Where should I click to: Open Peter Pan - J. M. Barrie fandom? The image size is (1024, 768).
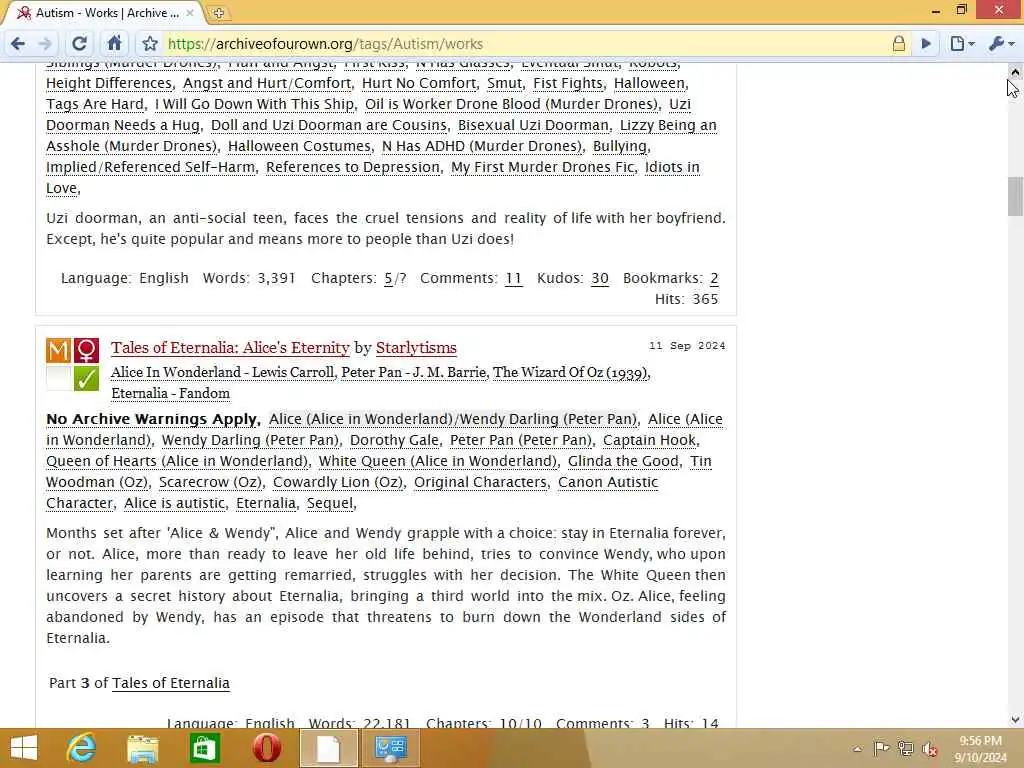pyautogui.click(x=413, y=372)
